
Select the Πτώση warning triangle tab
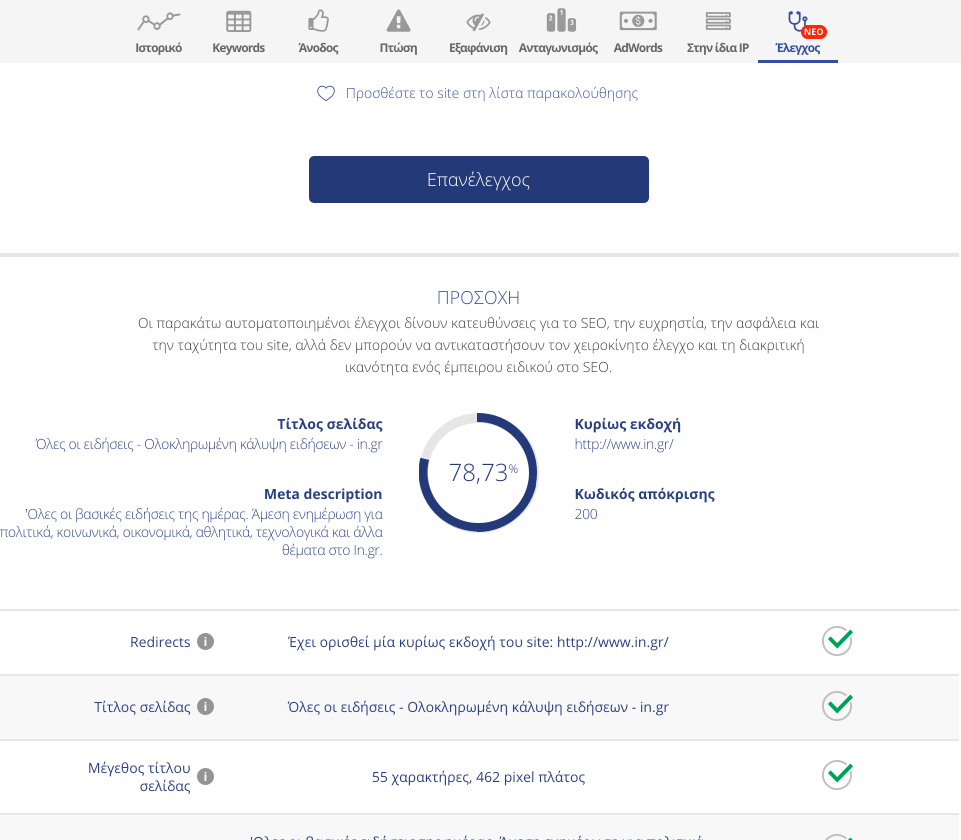click(x=398, y=31)
